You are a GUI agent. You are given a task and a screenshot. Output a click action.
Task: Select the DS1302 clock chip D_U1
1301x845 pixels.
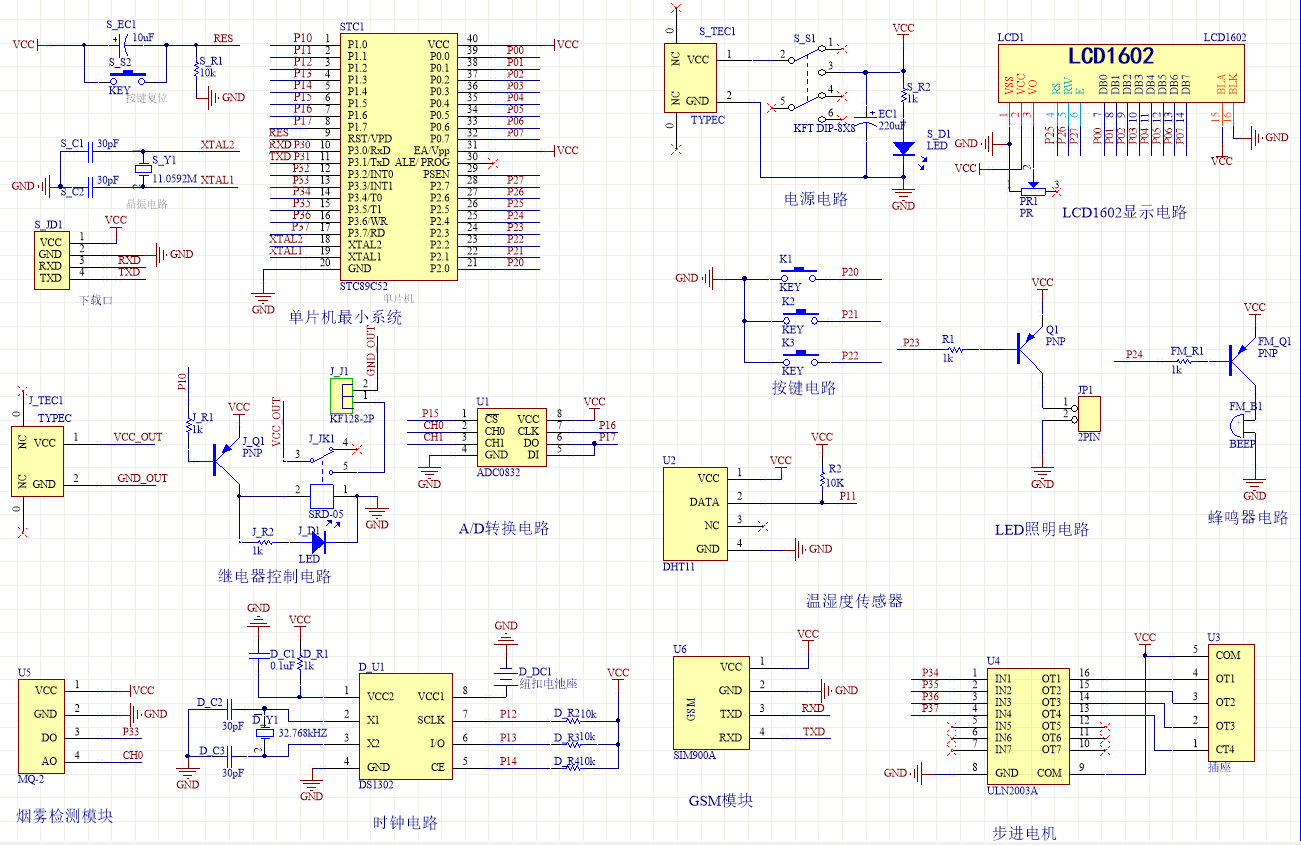(x=404, y=726)
